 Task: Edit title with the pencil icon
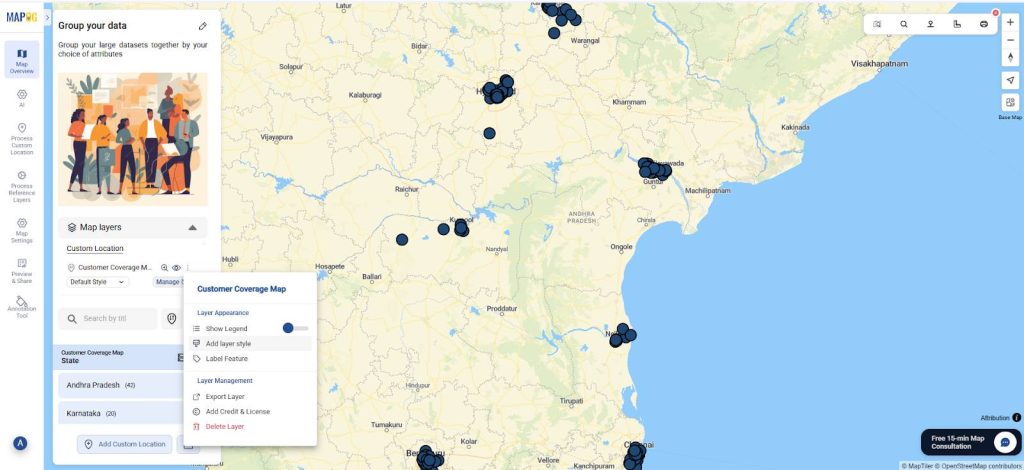[202, 26]
